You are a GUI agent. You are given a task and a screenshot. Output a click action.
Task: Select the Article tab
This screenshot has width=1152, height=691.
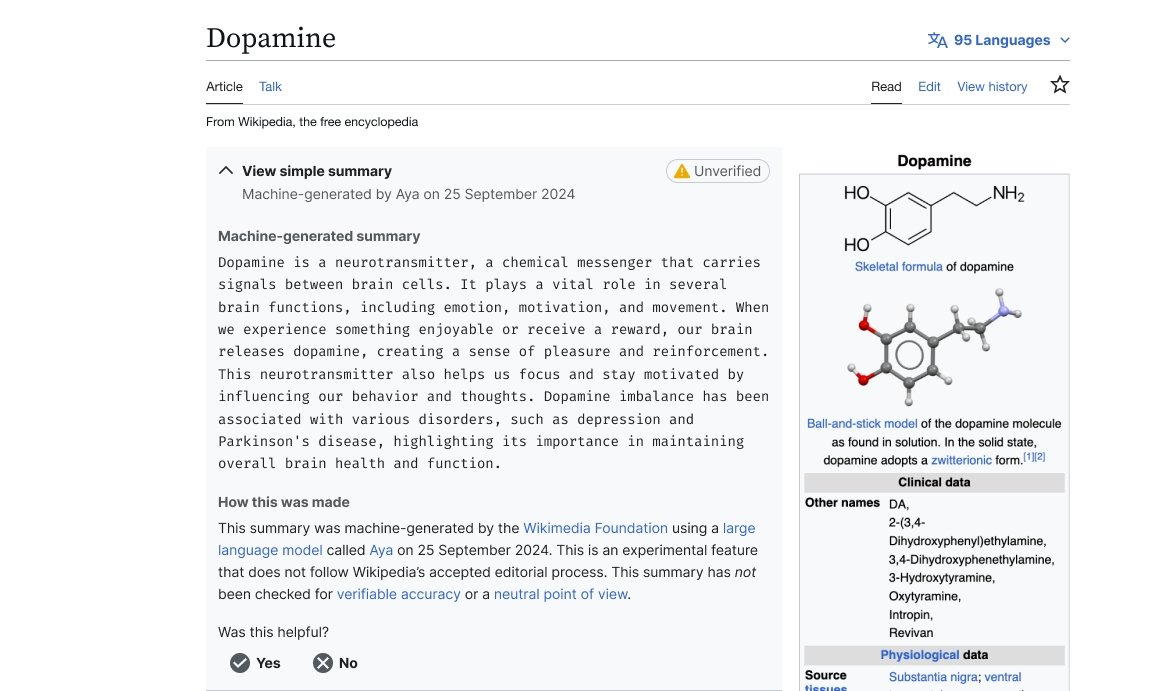(224, 87)
